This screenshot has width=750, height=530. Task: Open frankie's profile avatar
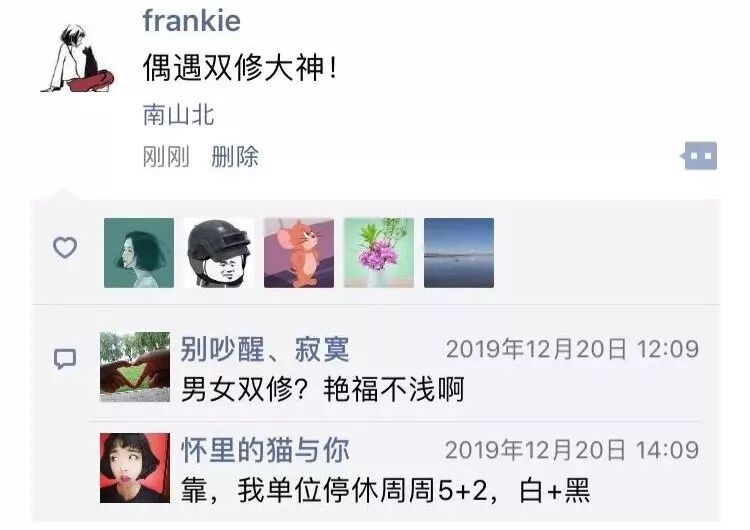coord(77,58)
